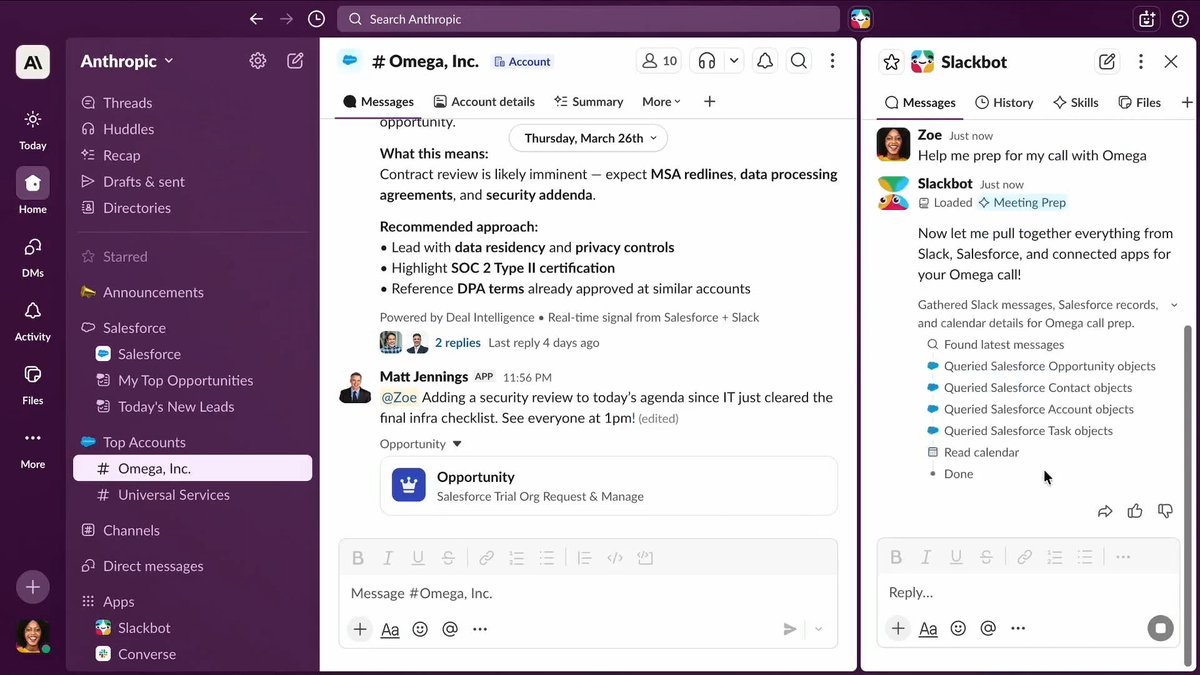The height and width of the screenshot is (675, 1200).
Task: Click the Search Anthropic field
Action: [588, 19]
